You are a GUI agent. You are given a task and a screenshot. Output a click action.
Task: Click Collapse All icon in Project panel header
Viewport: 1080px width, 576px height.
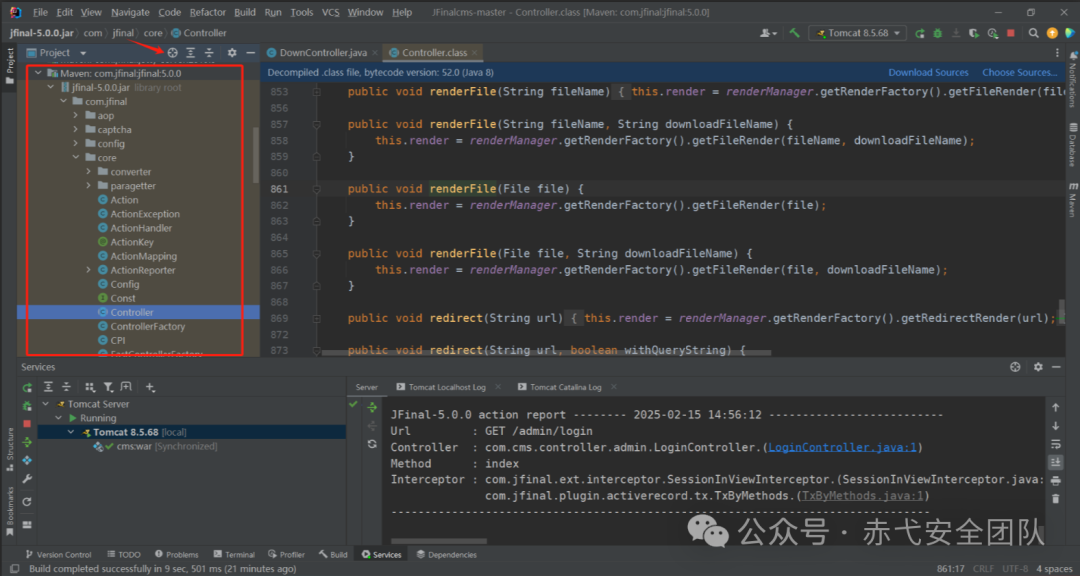click(x=209, y=52)
